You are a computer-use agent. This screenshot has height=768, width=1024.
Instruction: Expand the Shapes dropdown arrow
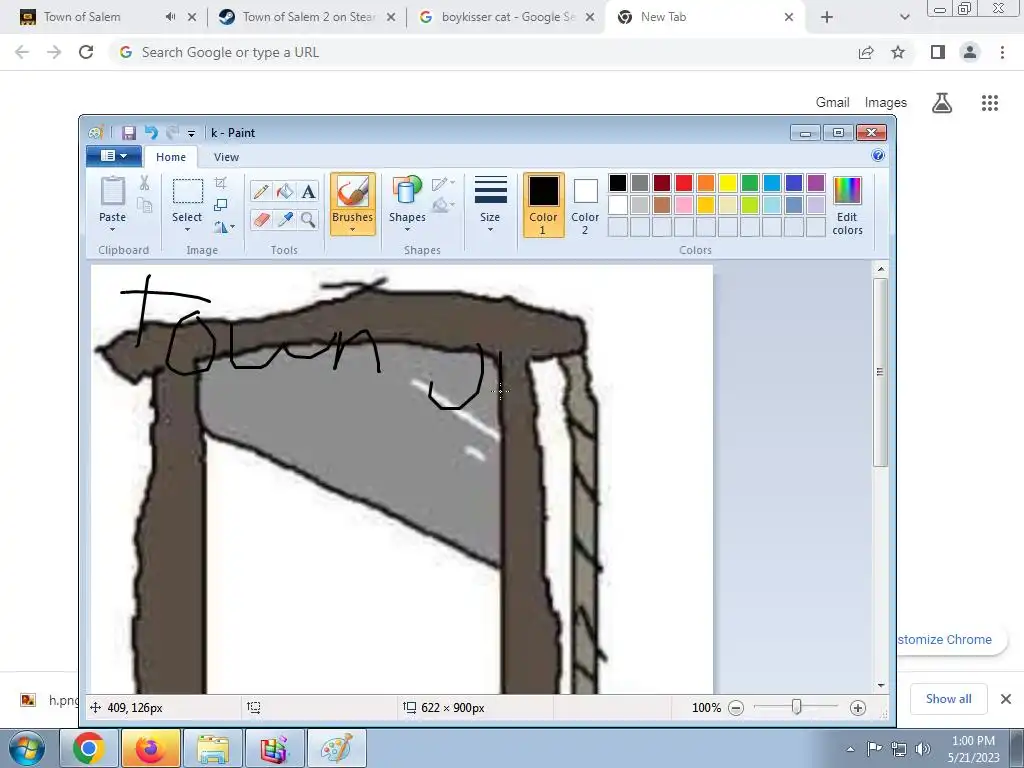pos(408,229)
